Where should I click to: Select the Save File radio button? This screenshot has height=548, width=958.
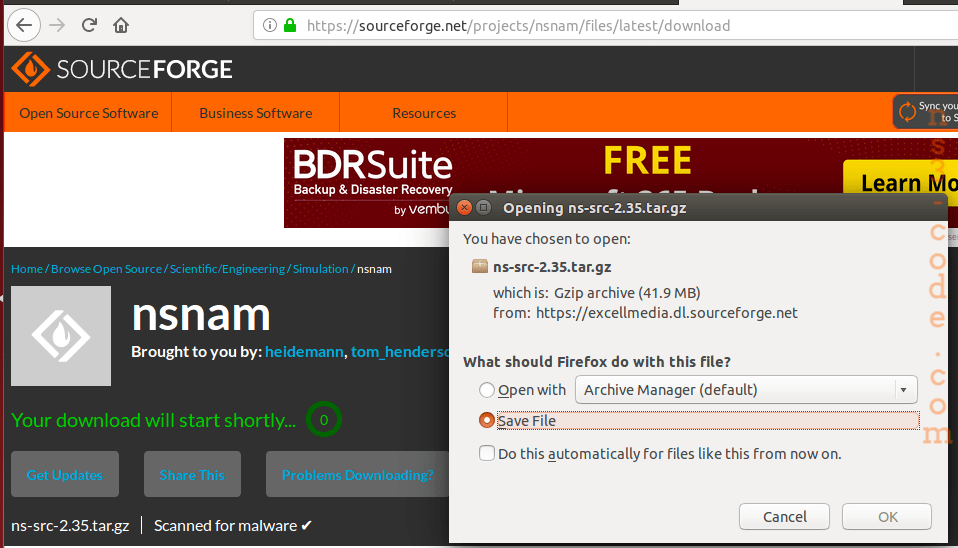pyautogui.click(x=486, y=420)
